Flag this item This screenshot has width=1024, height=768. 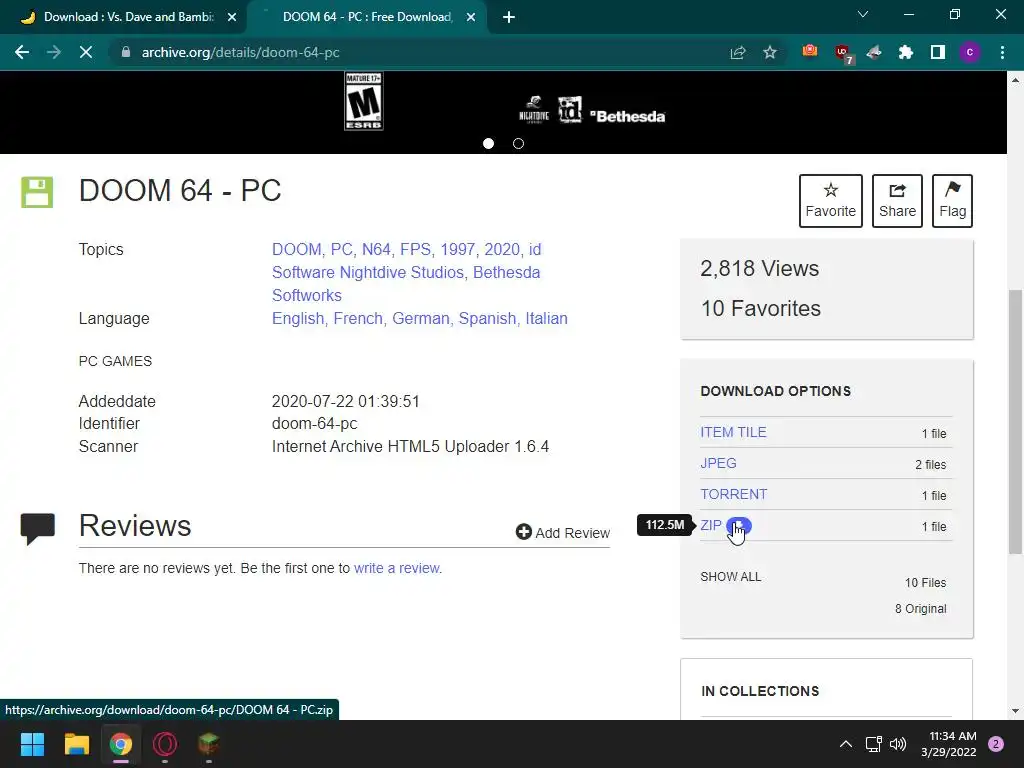click(952, 200)
